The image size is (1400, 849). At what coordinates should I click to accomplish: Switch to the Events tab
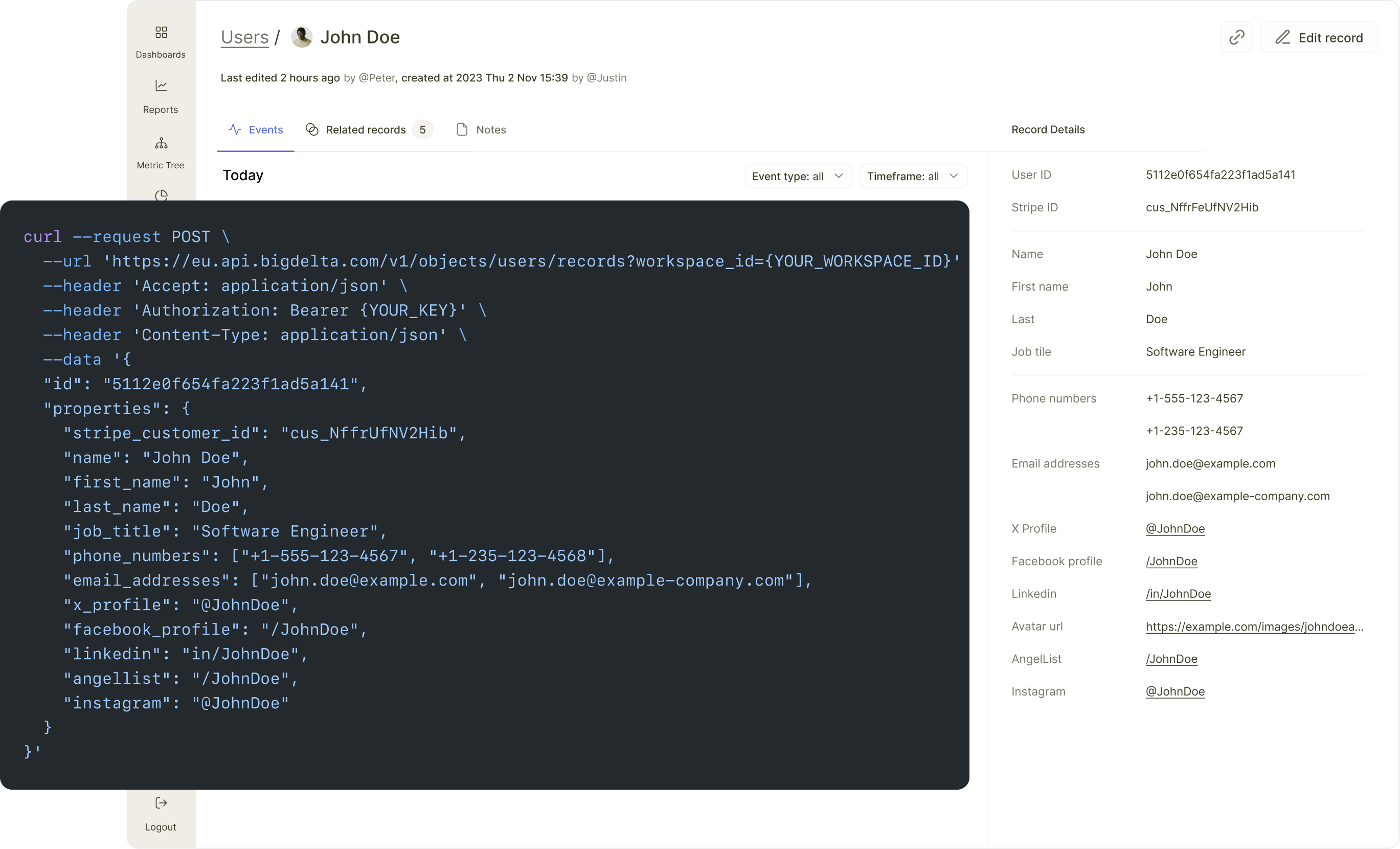click(x=256, y=129)
